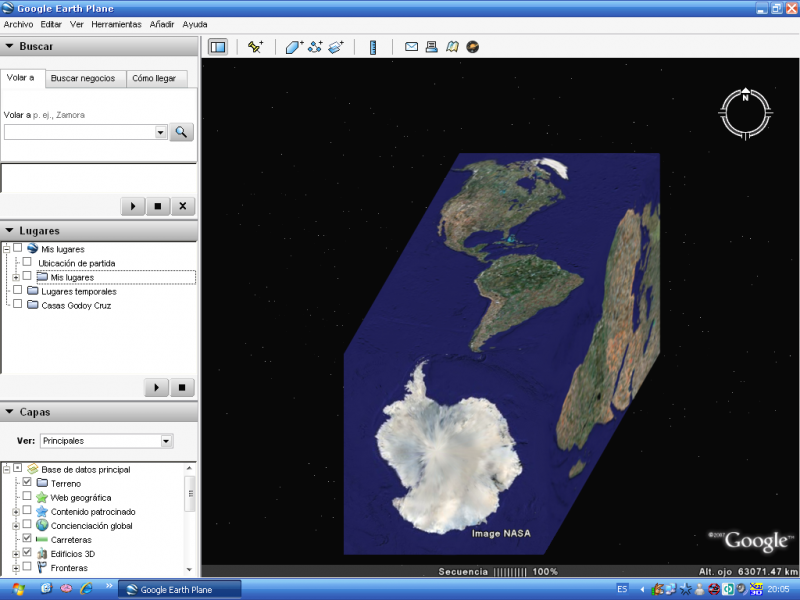The image size is (800, 600).
Task: Click the search magnifier button
Action: [x=181, y=131]
